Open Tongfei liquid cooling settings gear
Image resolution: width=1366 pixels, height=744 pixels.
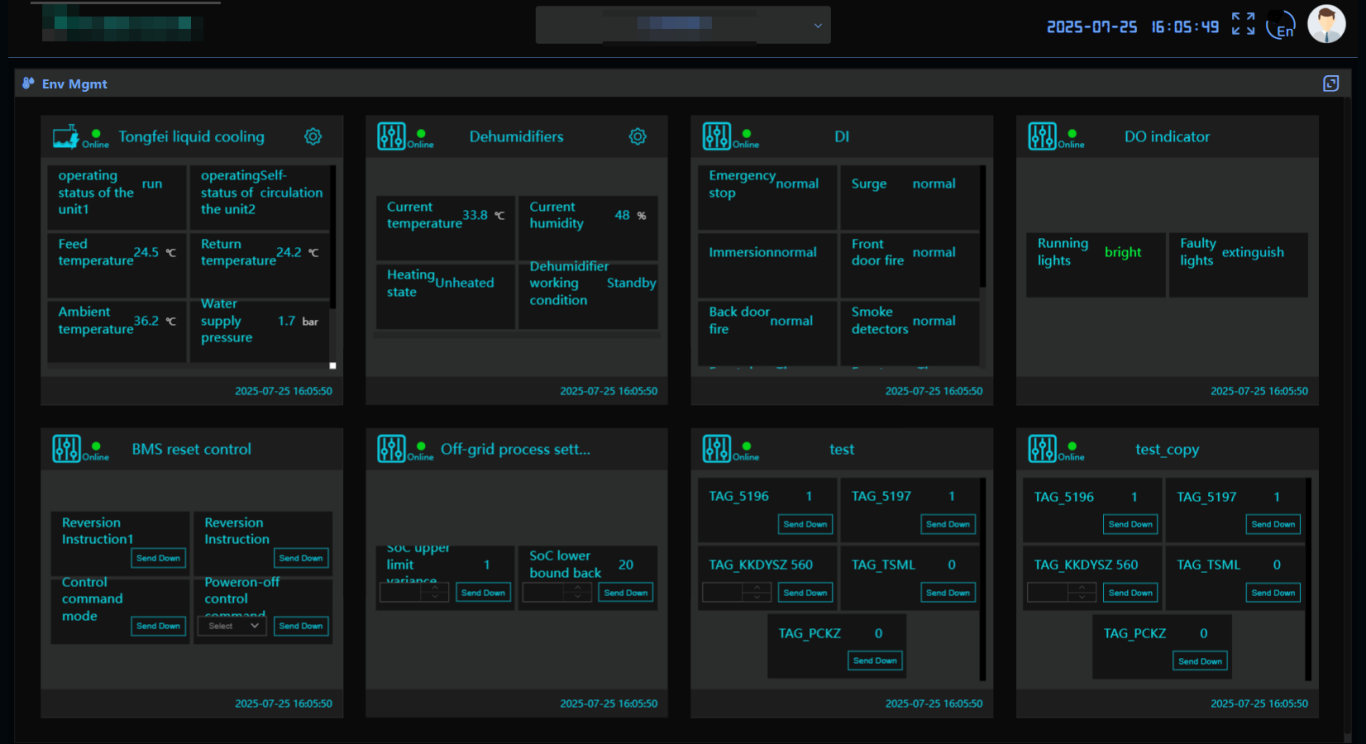coord(313,137)
